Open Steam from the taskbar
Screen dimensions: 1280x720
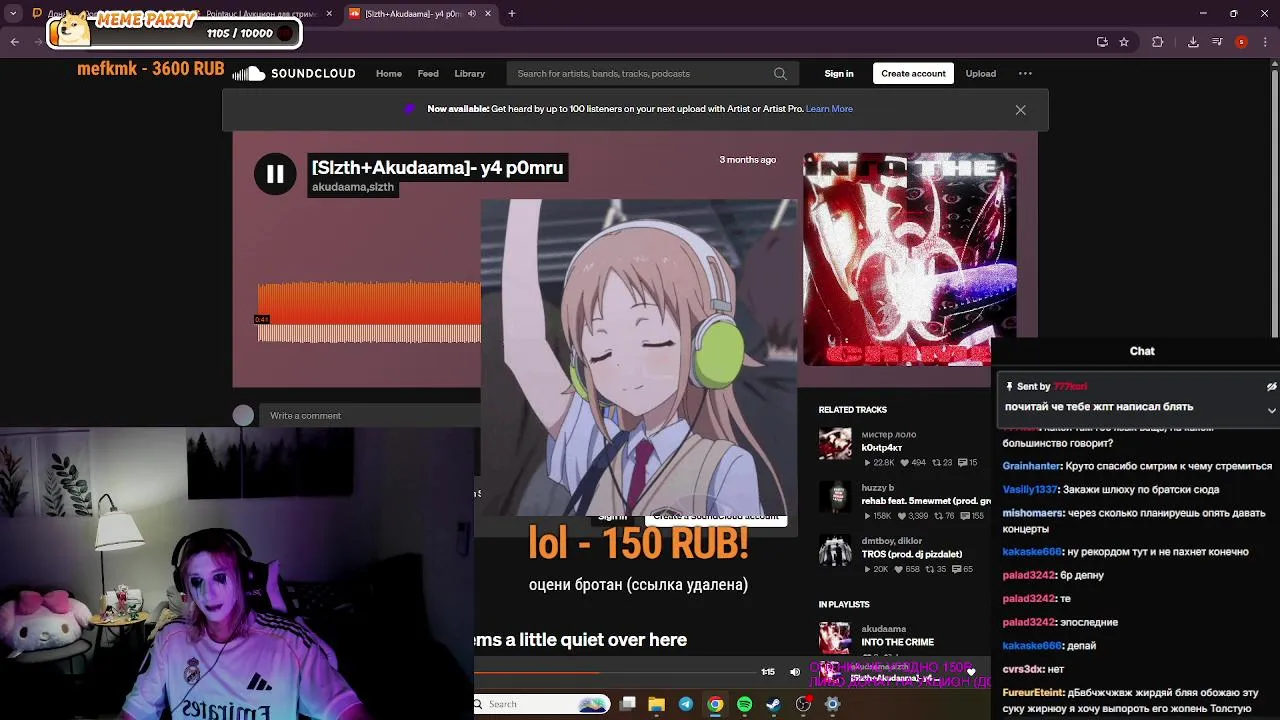point(773,704)
